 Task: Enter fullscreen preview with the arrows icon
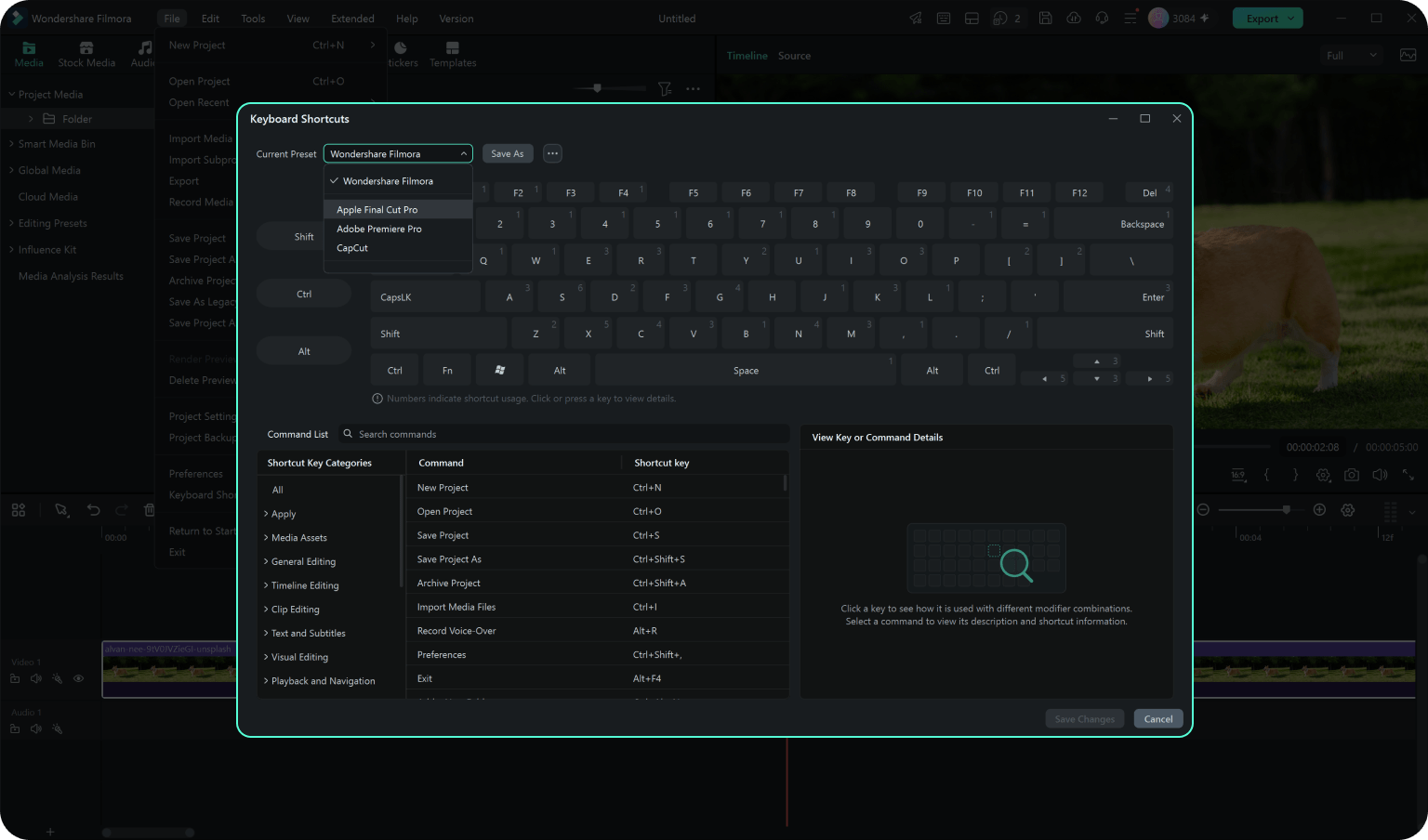tap(1408, 475)
